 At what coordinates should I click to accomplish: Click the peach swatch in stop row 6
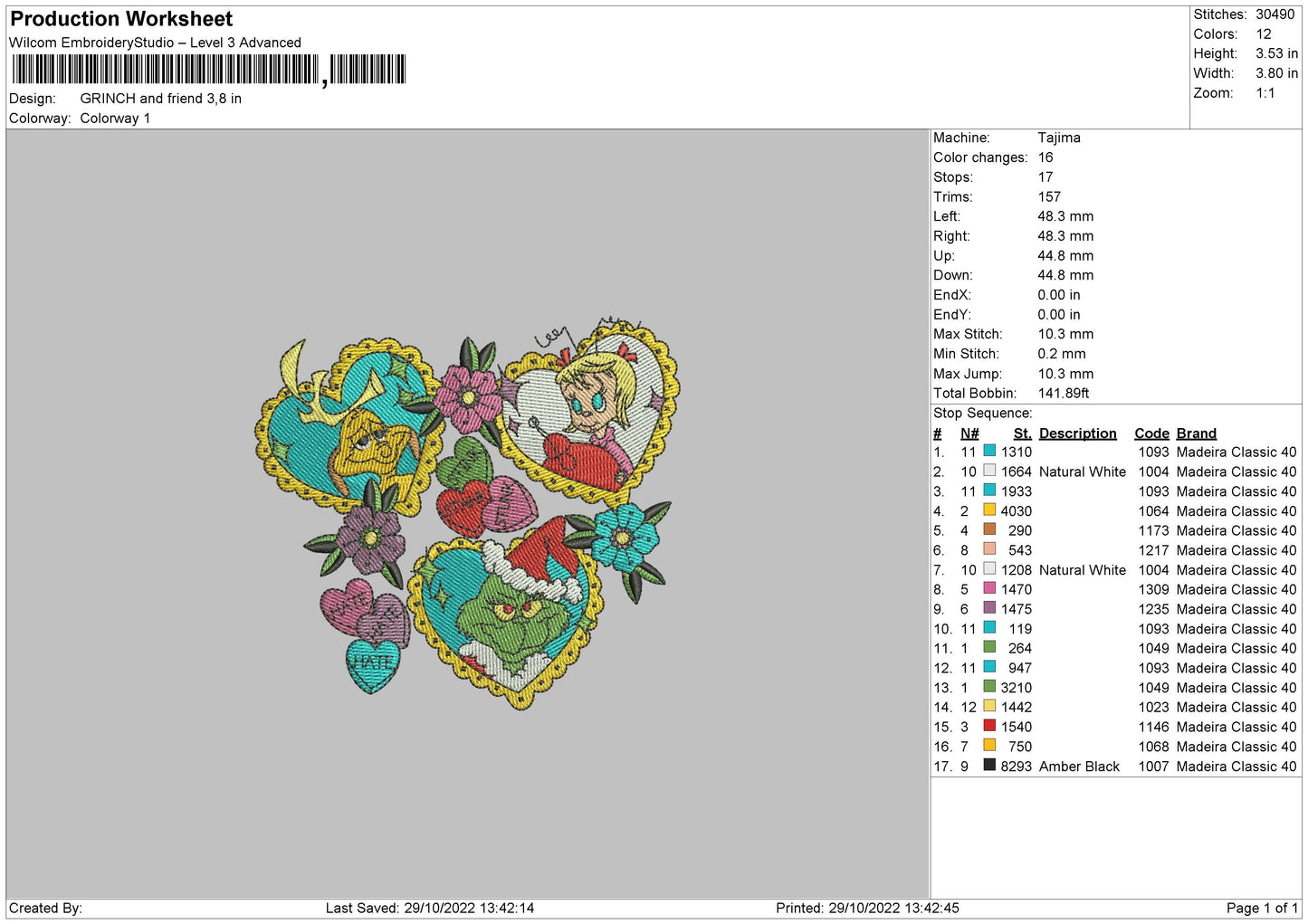(989, 549)
